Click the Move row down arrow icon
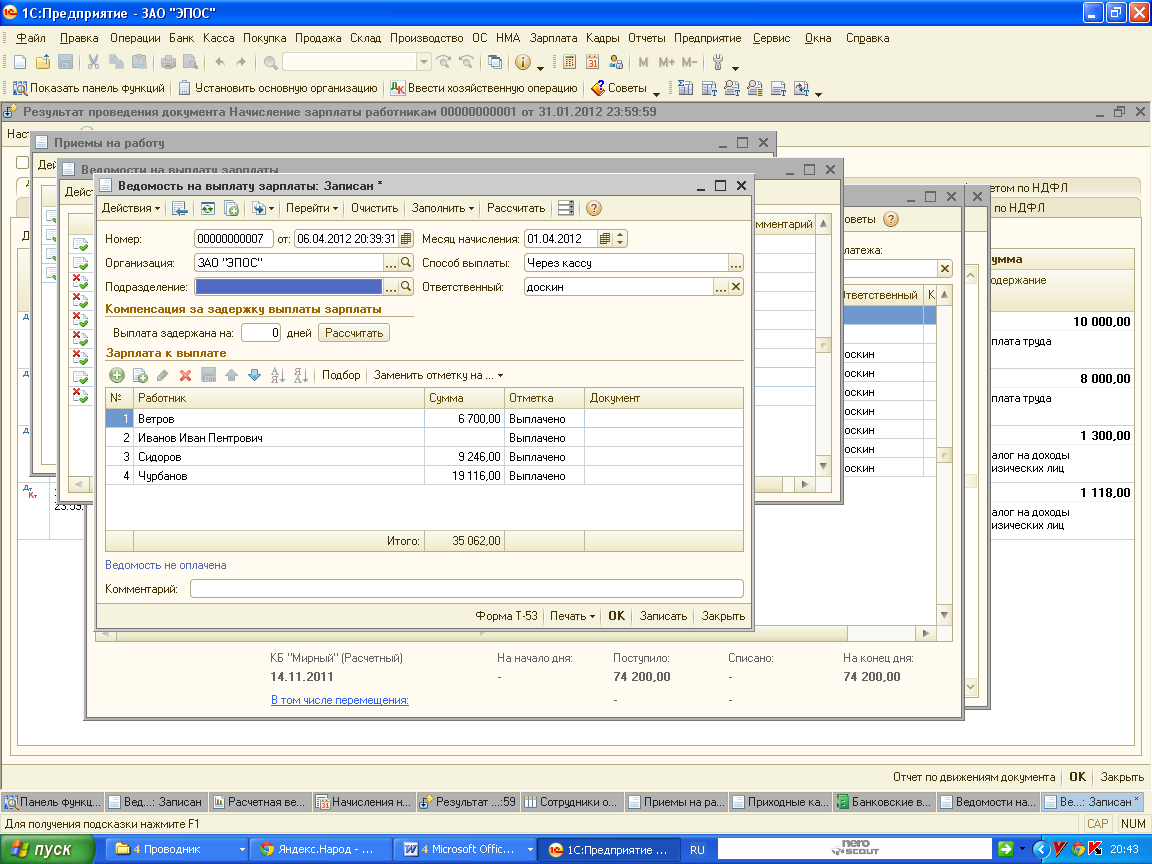This screenshot has height=864, width=1152. click(x=254, y=375)
